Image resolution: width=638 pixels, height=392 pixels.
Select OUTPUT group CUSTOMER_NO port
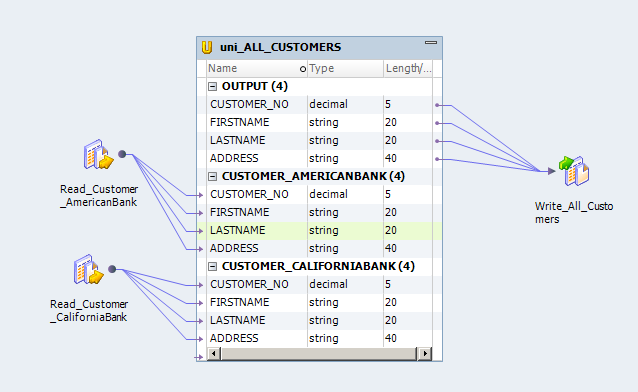pos(319,105)
